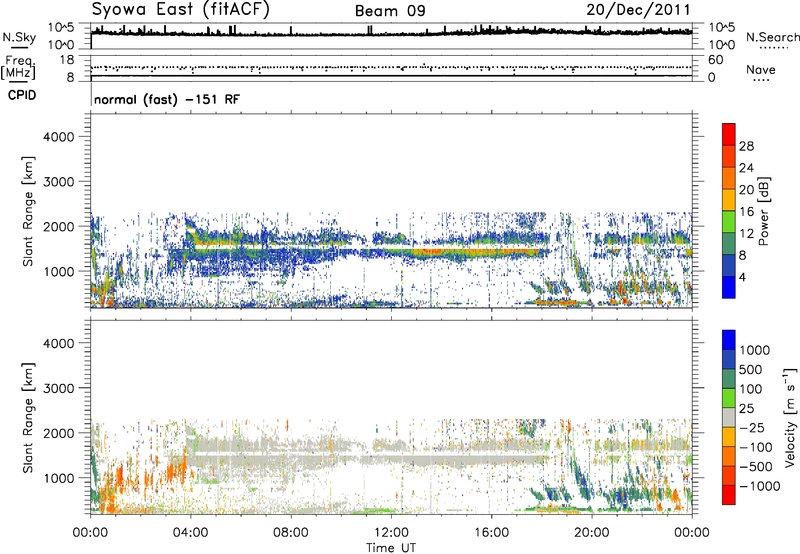Click the "4" power colorbar value
This screenshot has width=800, height=554.
click(742, 277)
